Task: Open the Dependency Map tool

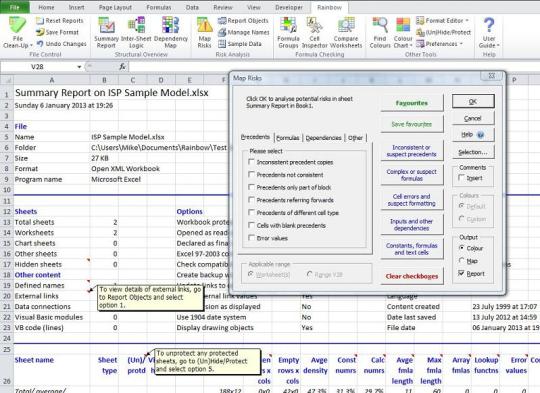Action: click(170, 33)
